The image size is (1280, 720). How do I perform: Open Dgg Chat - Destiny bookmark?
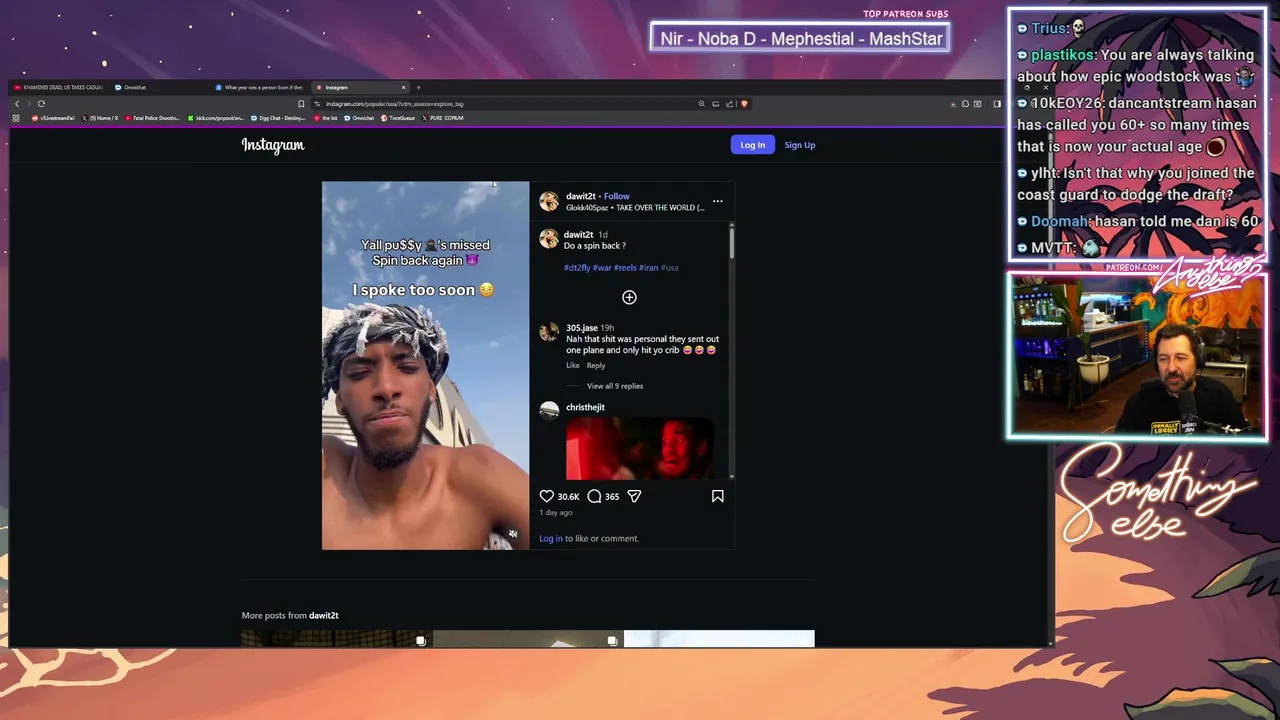click(x=279, y=118)
